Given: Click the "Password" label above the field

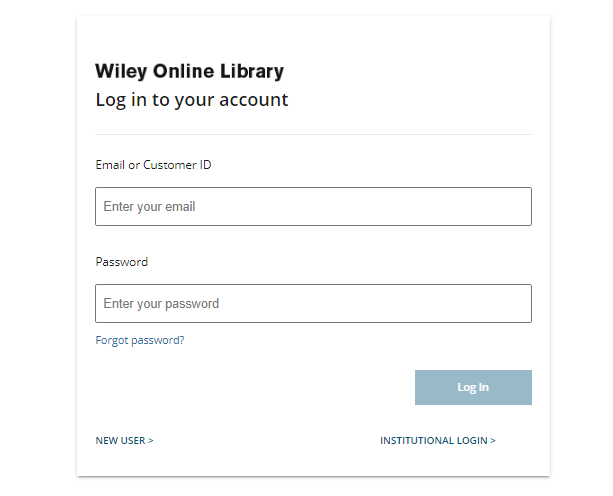Looking at the screenshot, I should (x=121, y=262).
